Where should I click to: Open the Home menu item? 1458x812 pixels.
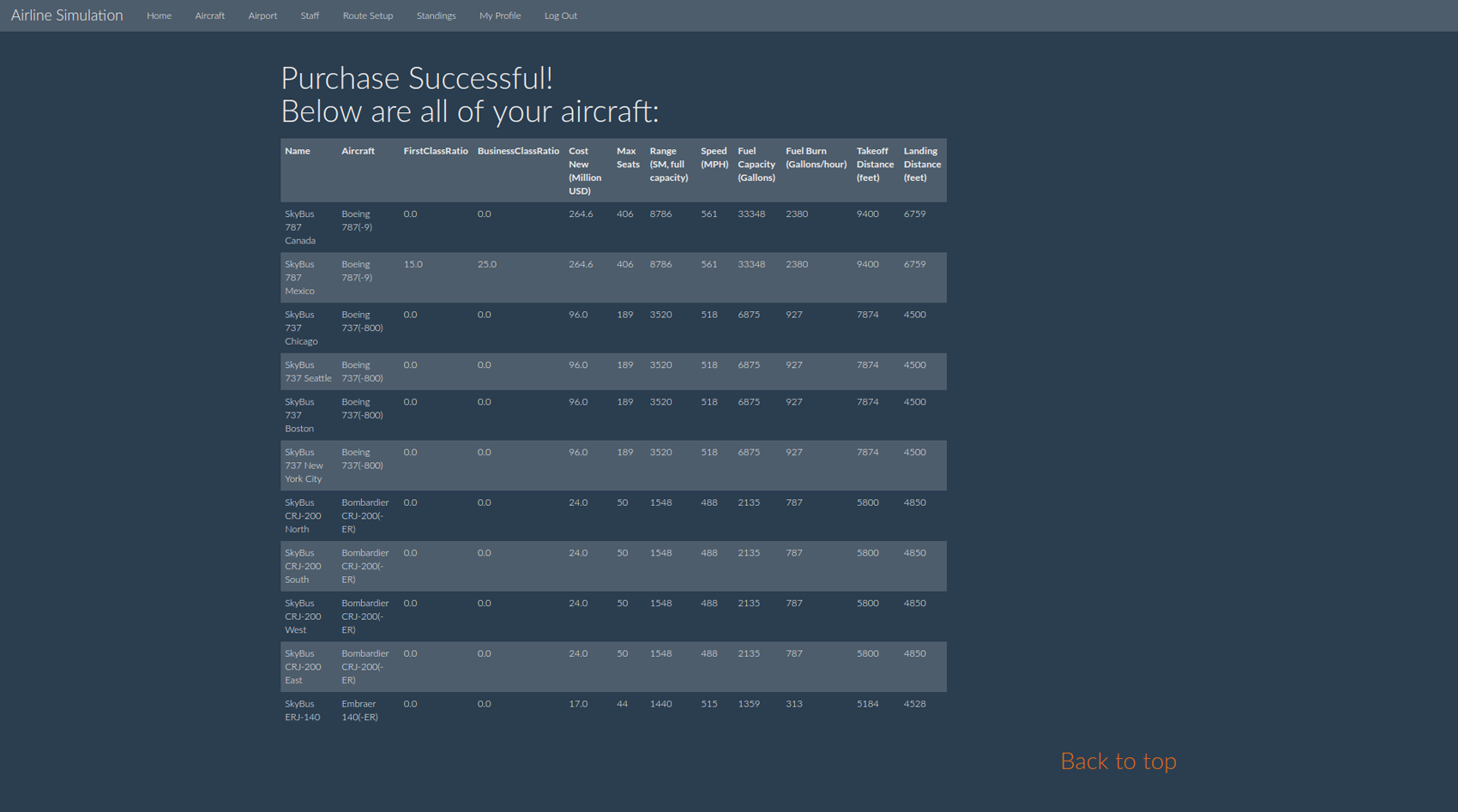pos(159,15)
